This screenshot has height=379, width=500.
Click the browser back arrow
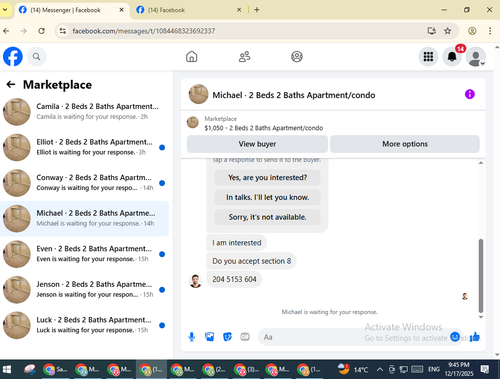6,31
